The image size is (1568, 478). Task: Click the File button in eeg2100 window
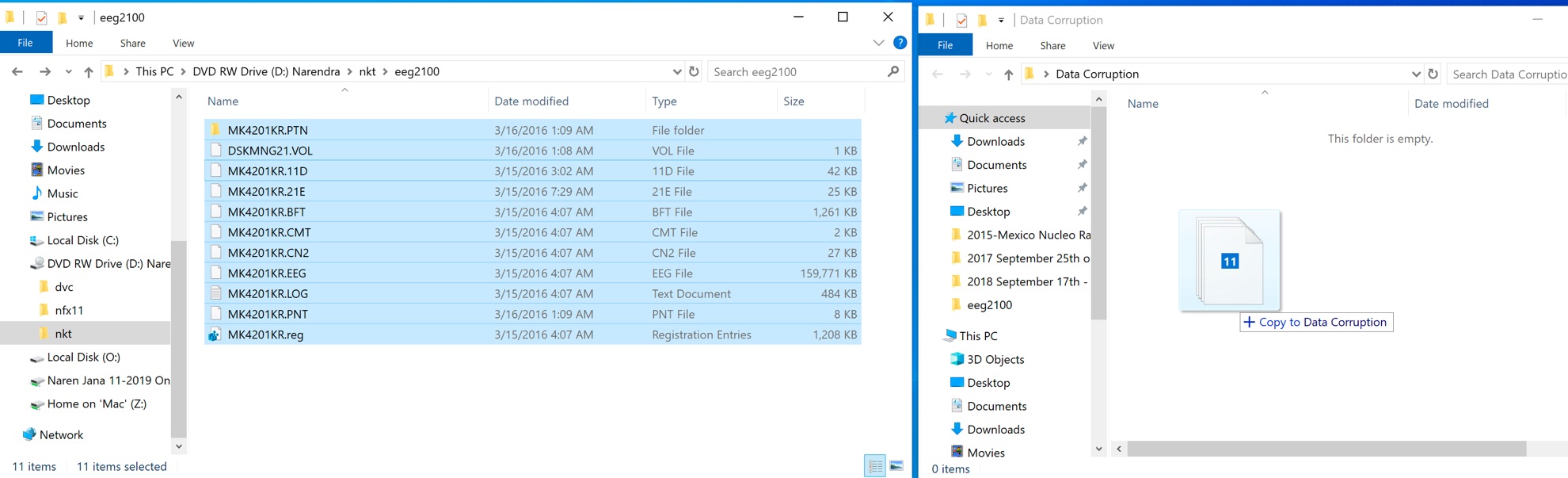click(25, 44)
